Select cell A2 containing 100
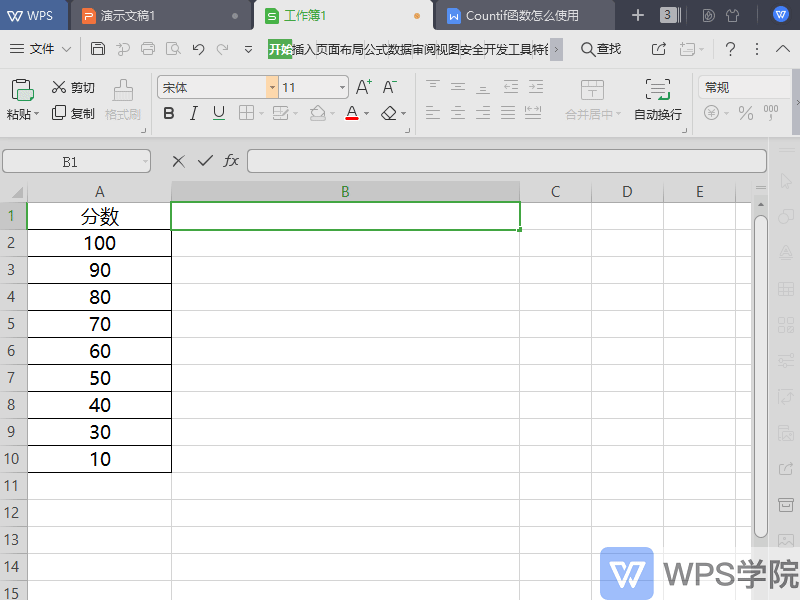Viewport: 800px width, 600px height. click(x=99, y=243)
